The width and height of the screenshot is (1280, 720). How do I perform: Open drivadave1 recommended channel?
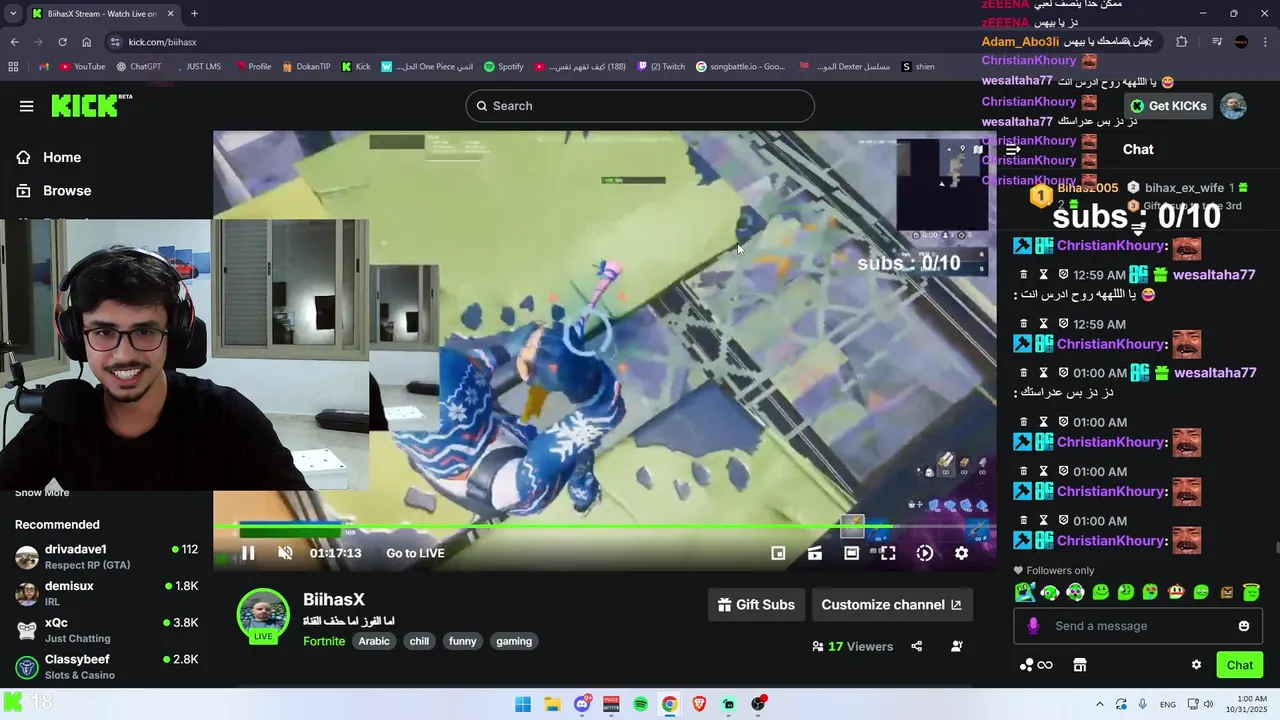coord(106,556)
